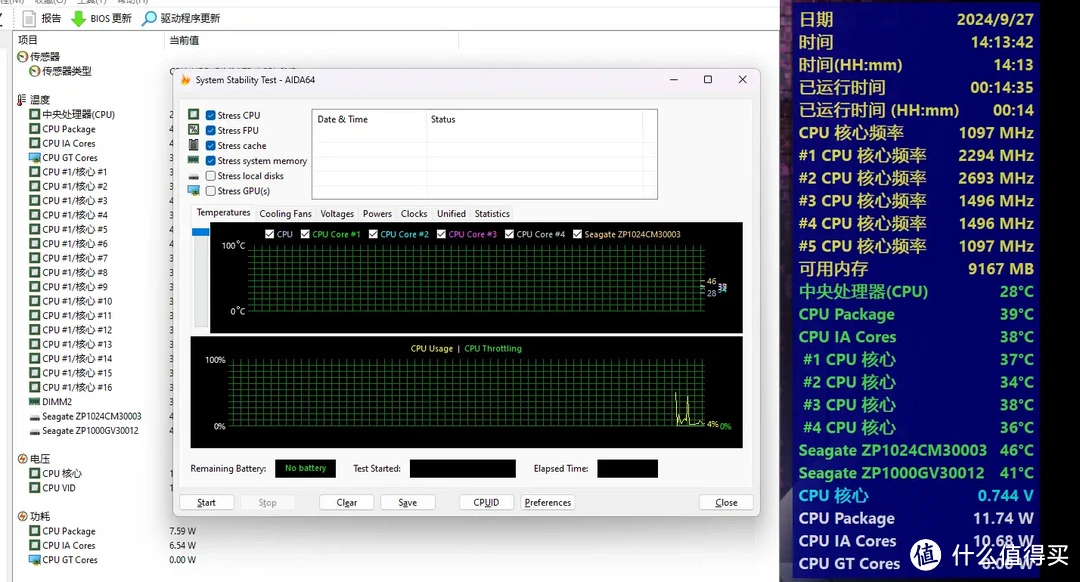Click the Clear button
1080x582 pixels.
(x=346, y=503)
